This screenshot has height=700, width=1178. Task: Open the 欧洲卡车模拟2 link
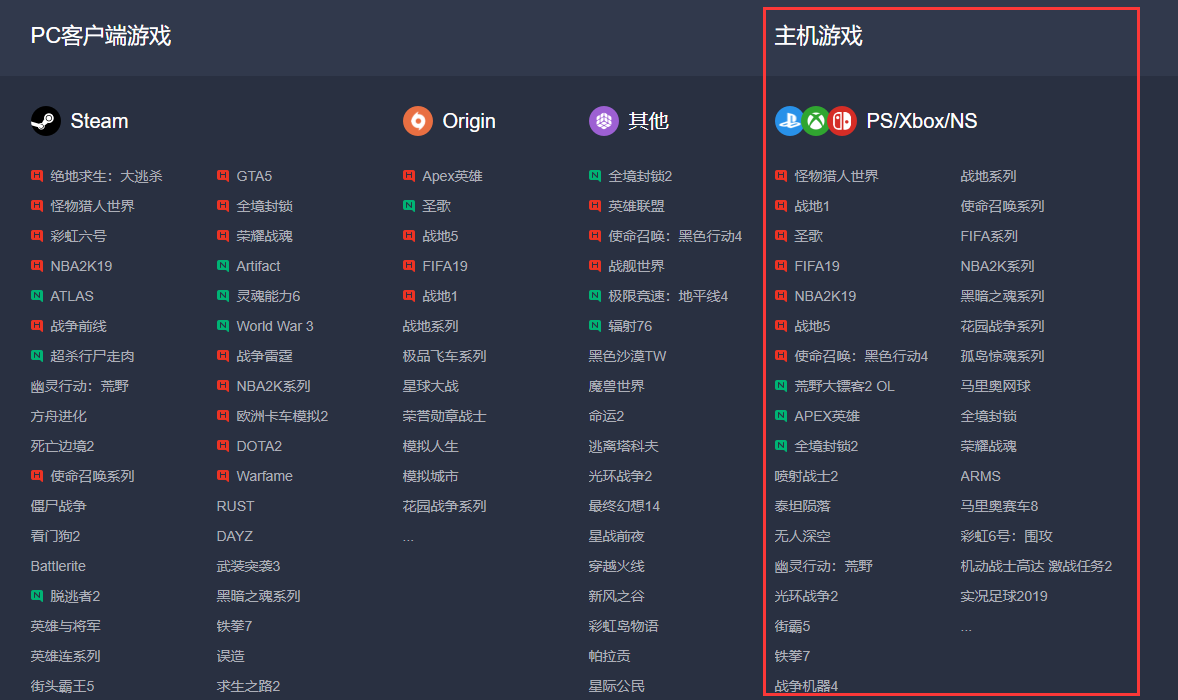282,416
